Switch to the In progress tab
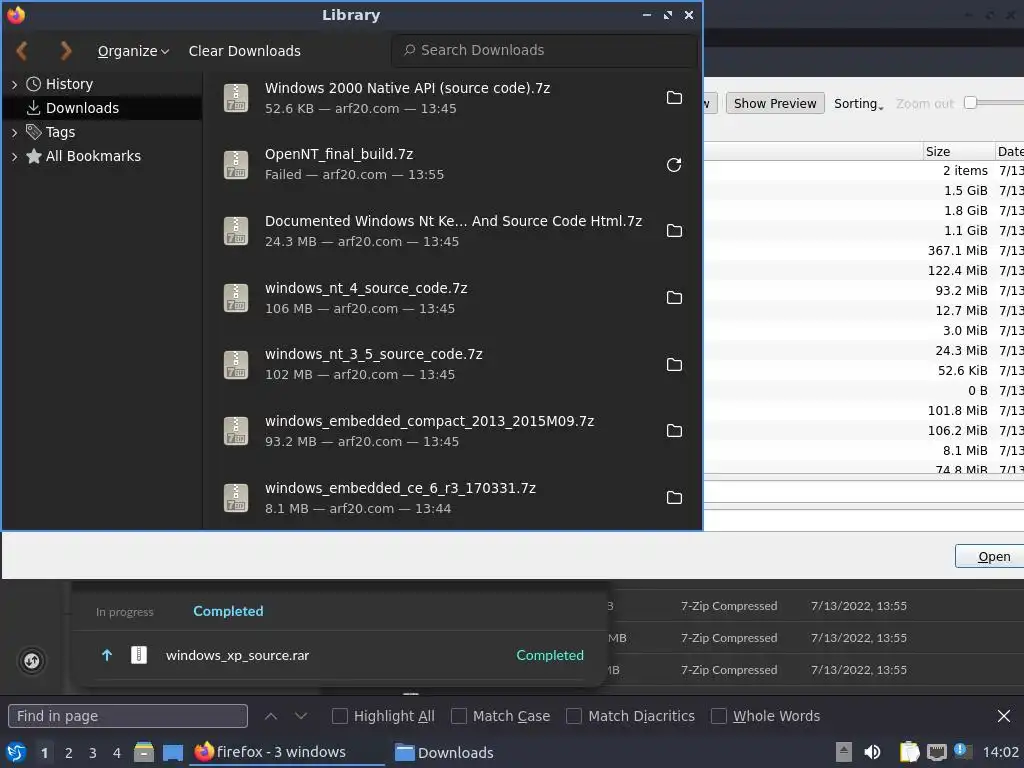The image size is (1024, 768). tap(125, 612)
